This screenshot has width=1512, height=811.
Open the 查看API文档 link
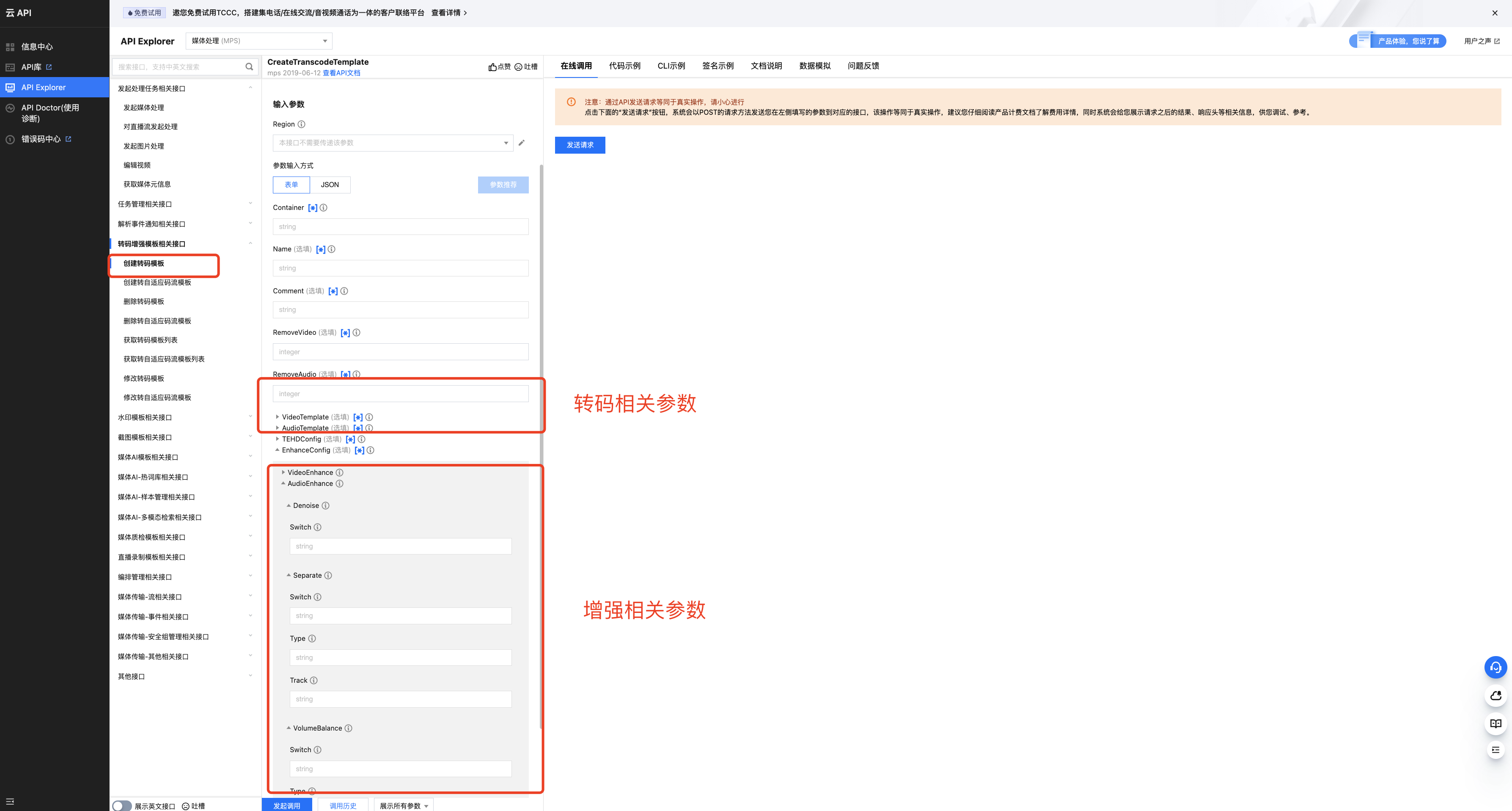click(341, 73)
